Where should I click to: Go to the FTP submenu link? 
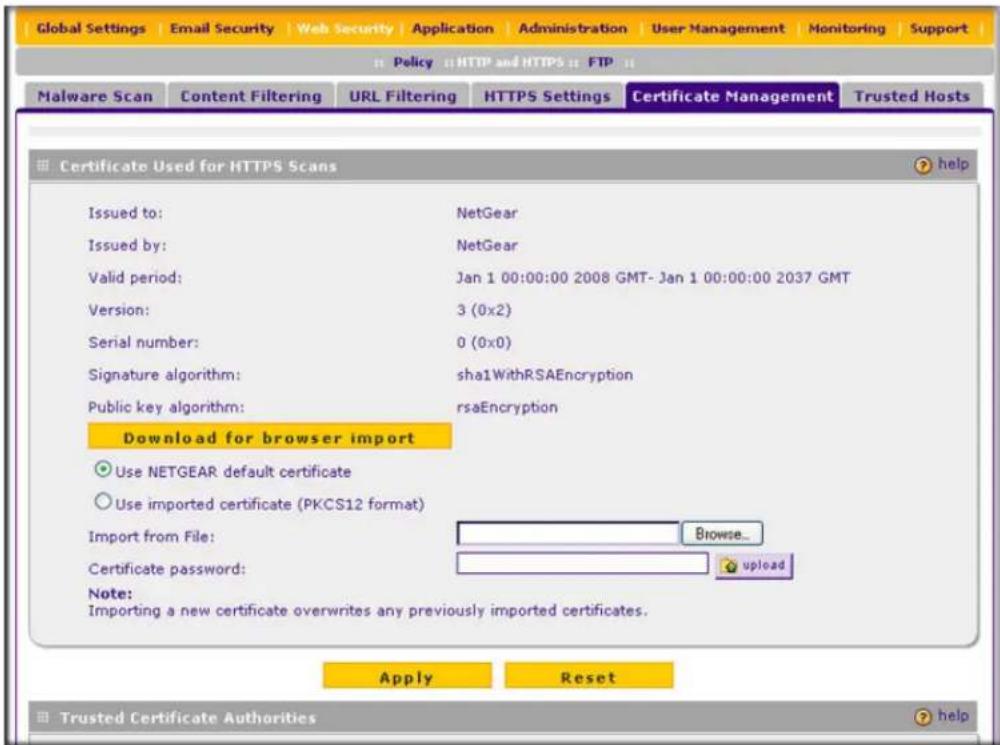600,63
